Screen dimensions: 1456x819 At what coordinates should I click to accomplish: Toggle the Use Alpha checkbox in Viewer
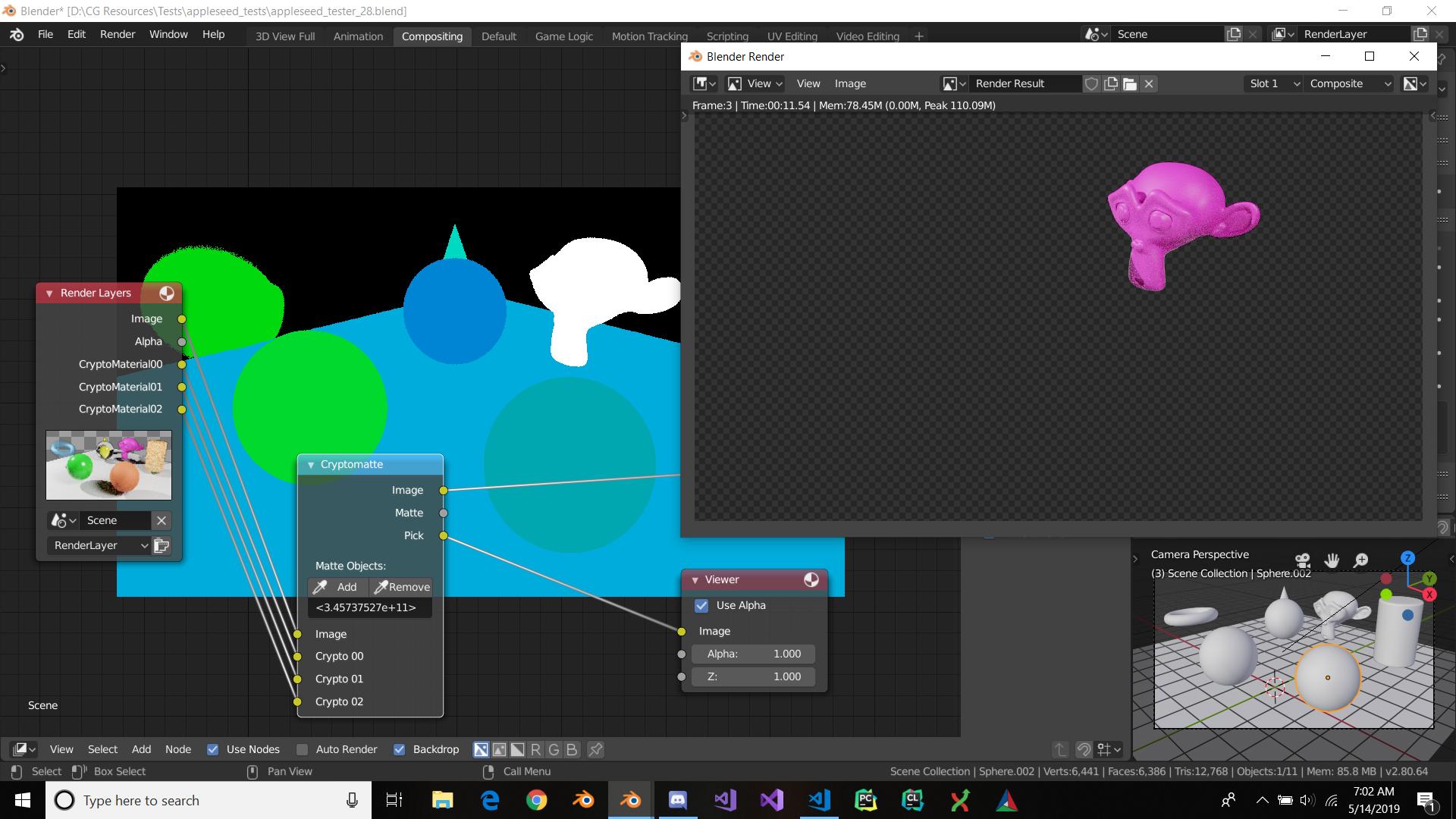(701, 605)
